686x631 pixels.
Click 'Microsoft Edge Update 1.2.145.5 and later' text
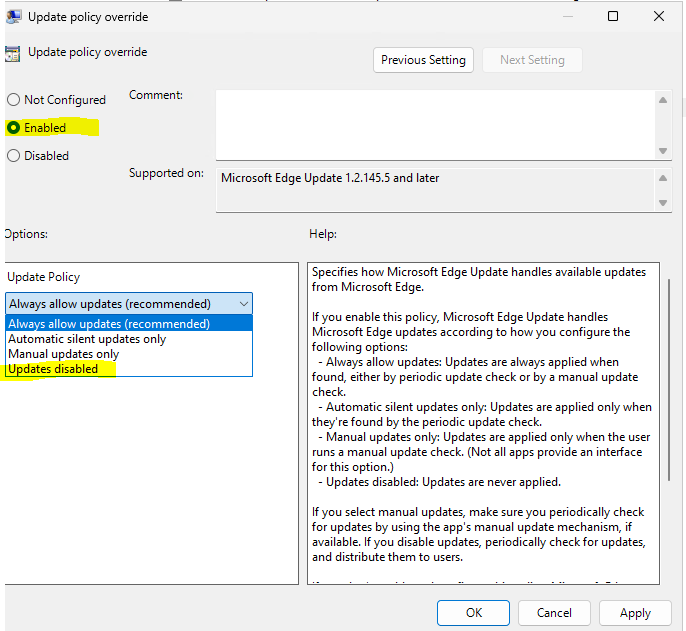pyautogui.click(x=330, y=178)
